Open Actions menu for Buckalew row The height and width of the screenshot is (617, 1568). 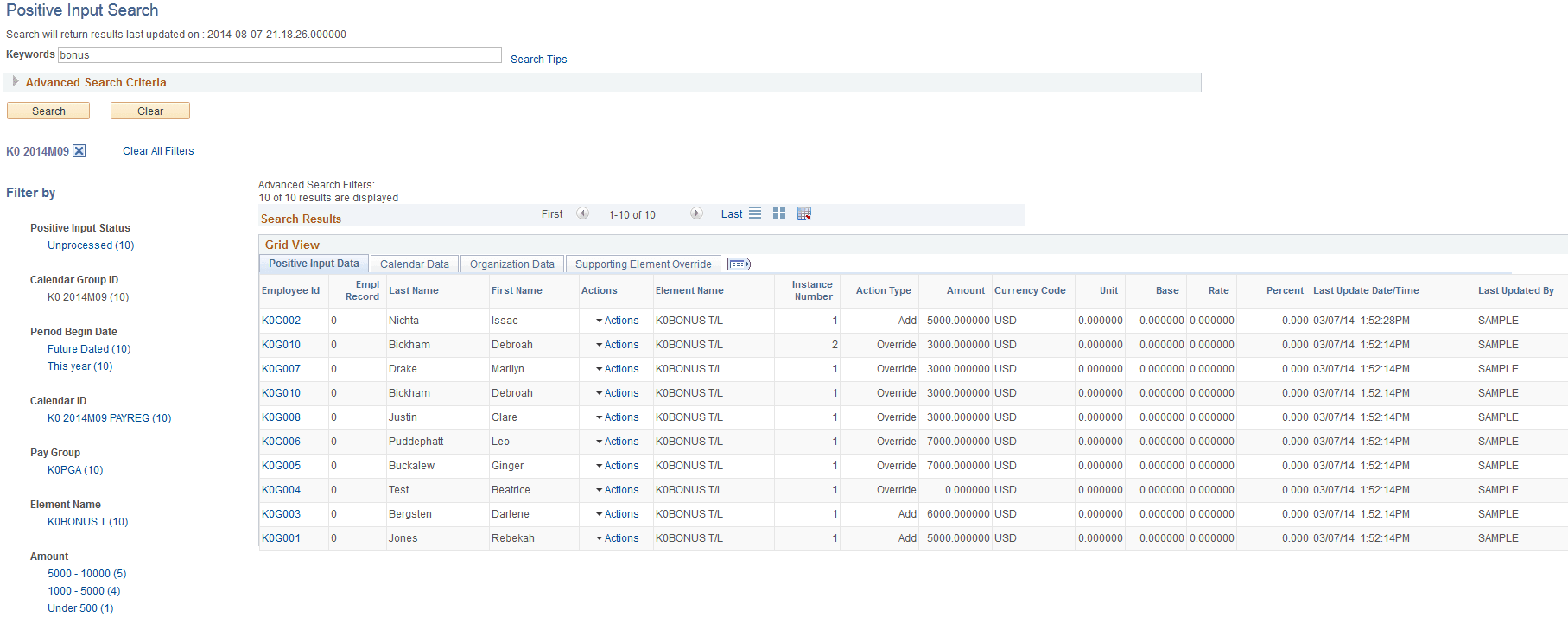point(618,466)
